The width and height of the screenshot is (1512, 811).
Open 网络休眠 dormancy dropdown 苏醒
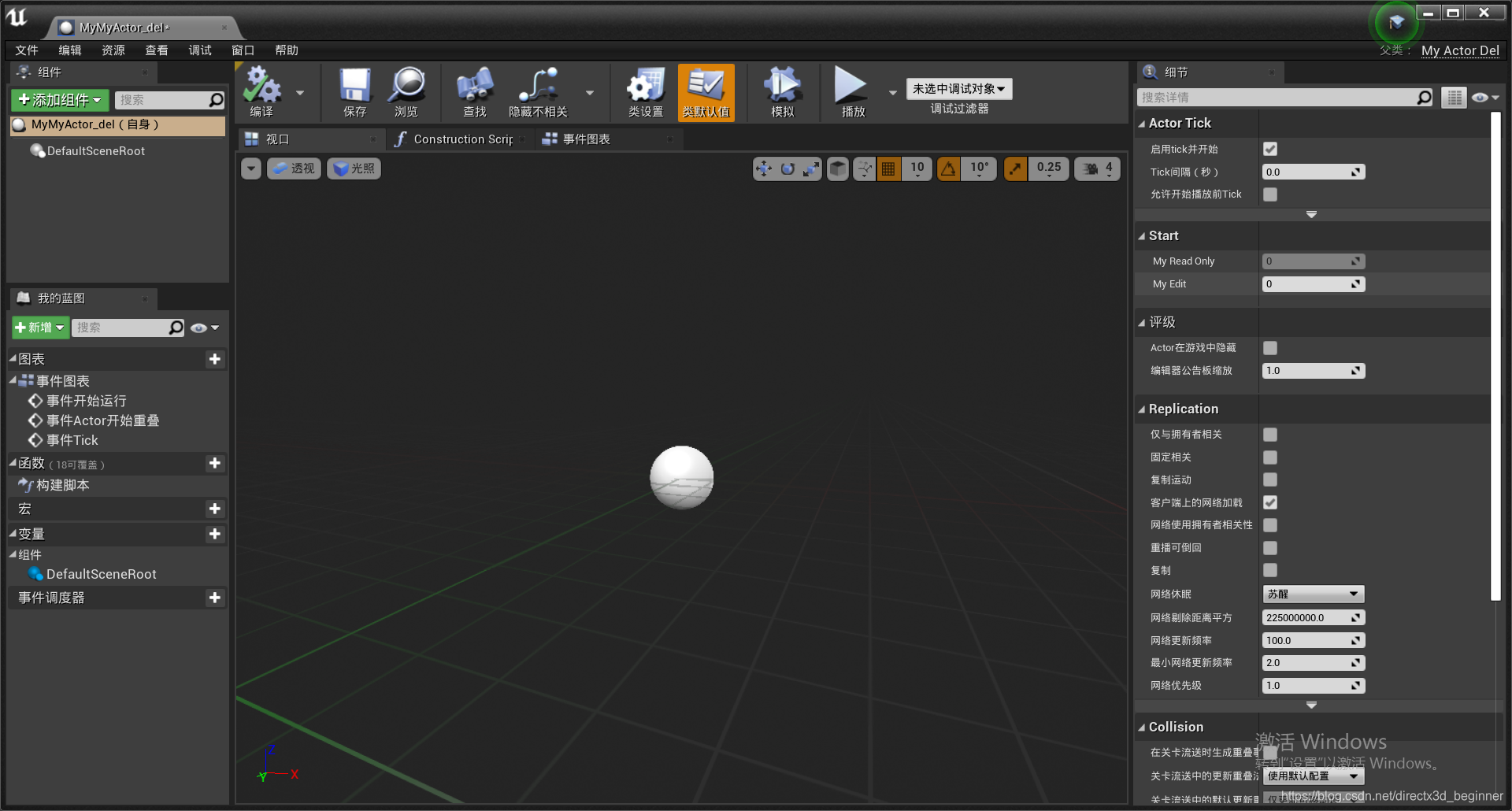(x=1313, y=594)
